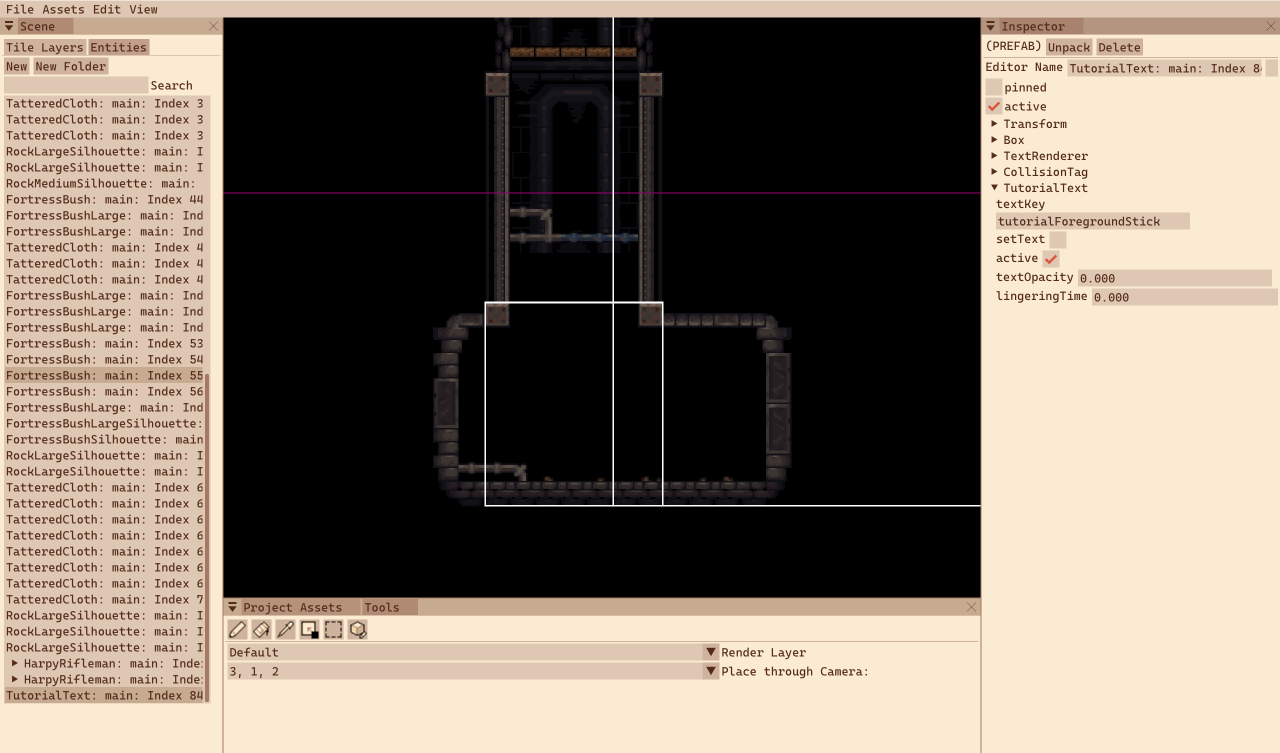The height and width of the screenshot is (753, 1280).
Task: Click the New Folder button
Action: (70, 66)
